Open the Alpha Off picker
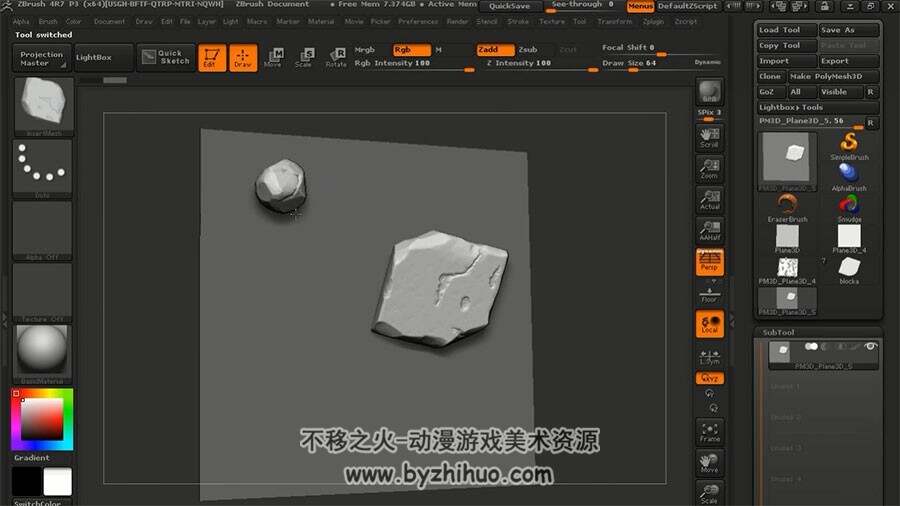Viewport: 900px width, 506px height. point(43,230)
